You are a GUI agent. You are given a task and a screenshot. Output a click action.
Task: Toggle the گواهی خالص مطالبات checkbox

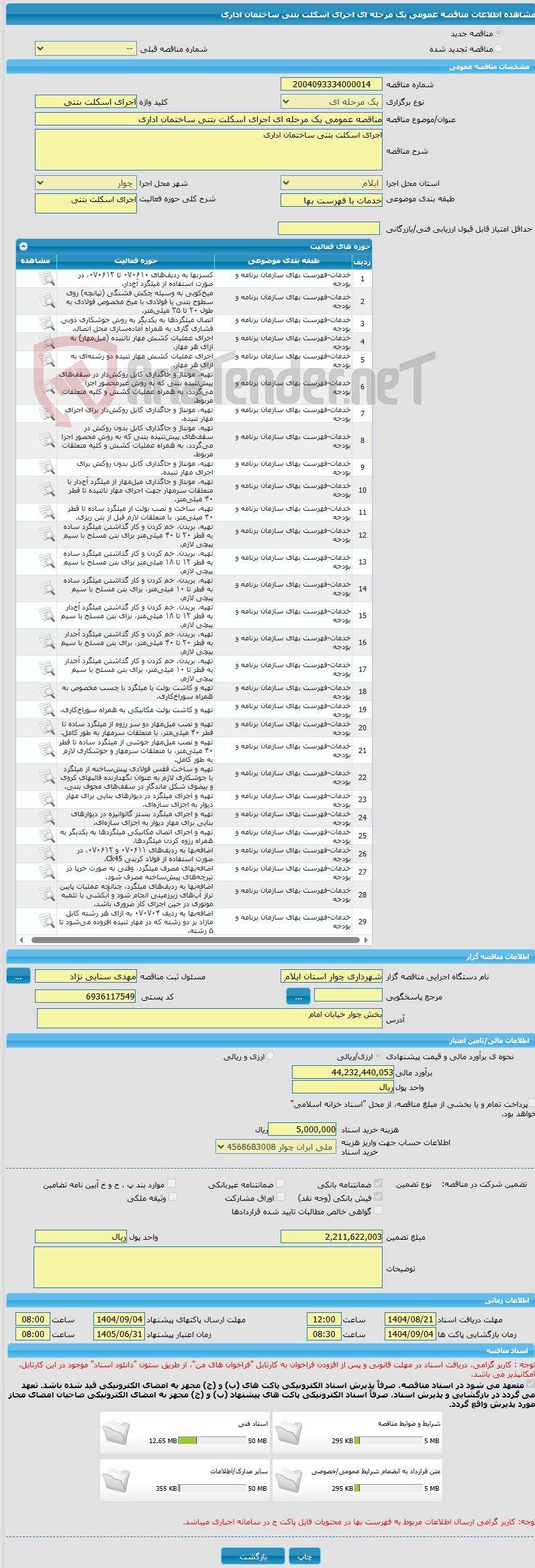click(x=378, y=1210)
